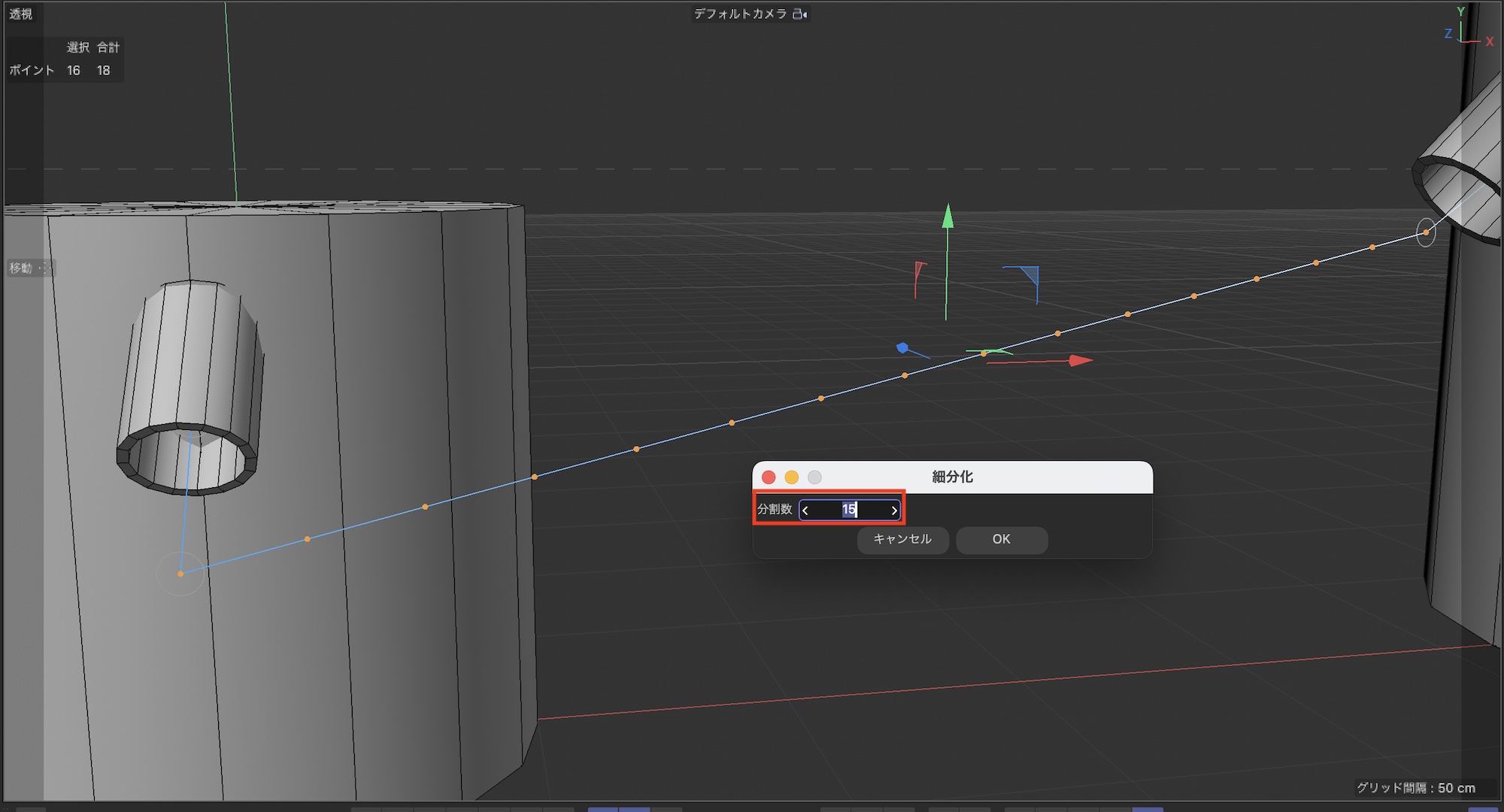Minimize 細分化 dialog with yellow button
The image size is (1504, 812).
coord(791,477)
